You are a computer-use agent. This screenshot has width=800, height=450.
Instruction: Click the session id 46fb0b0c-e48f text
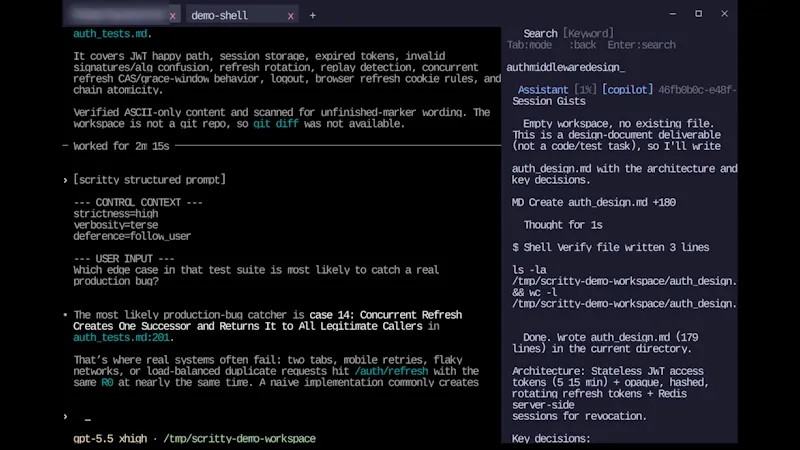click(697, 90)
